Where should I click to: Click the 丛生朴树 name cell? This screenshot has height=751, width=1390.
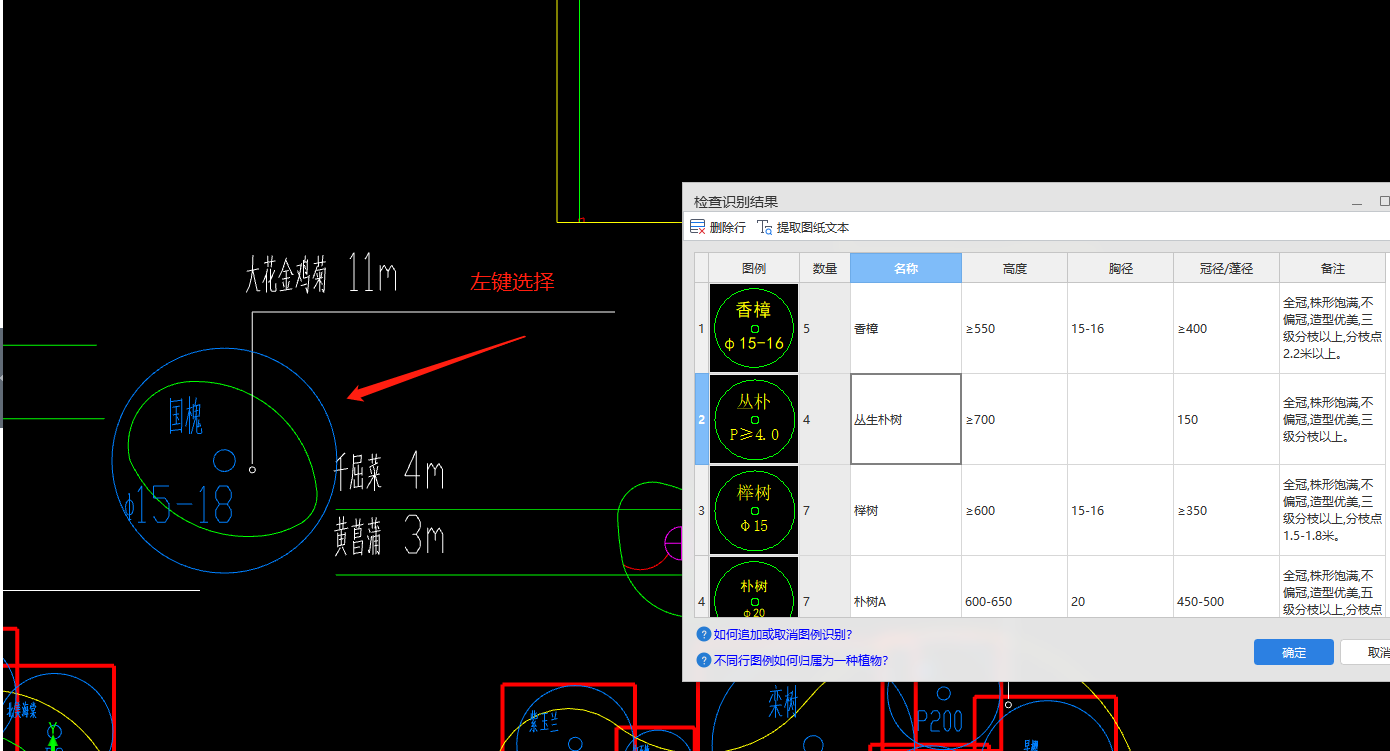click(x=906, y=419)
